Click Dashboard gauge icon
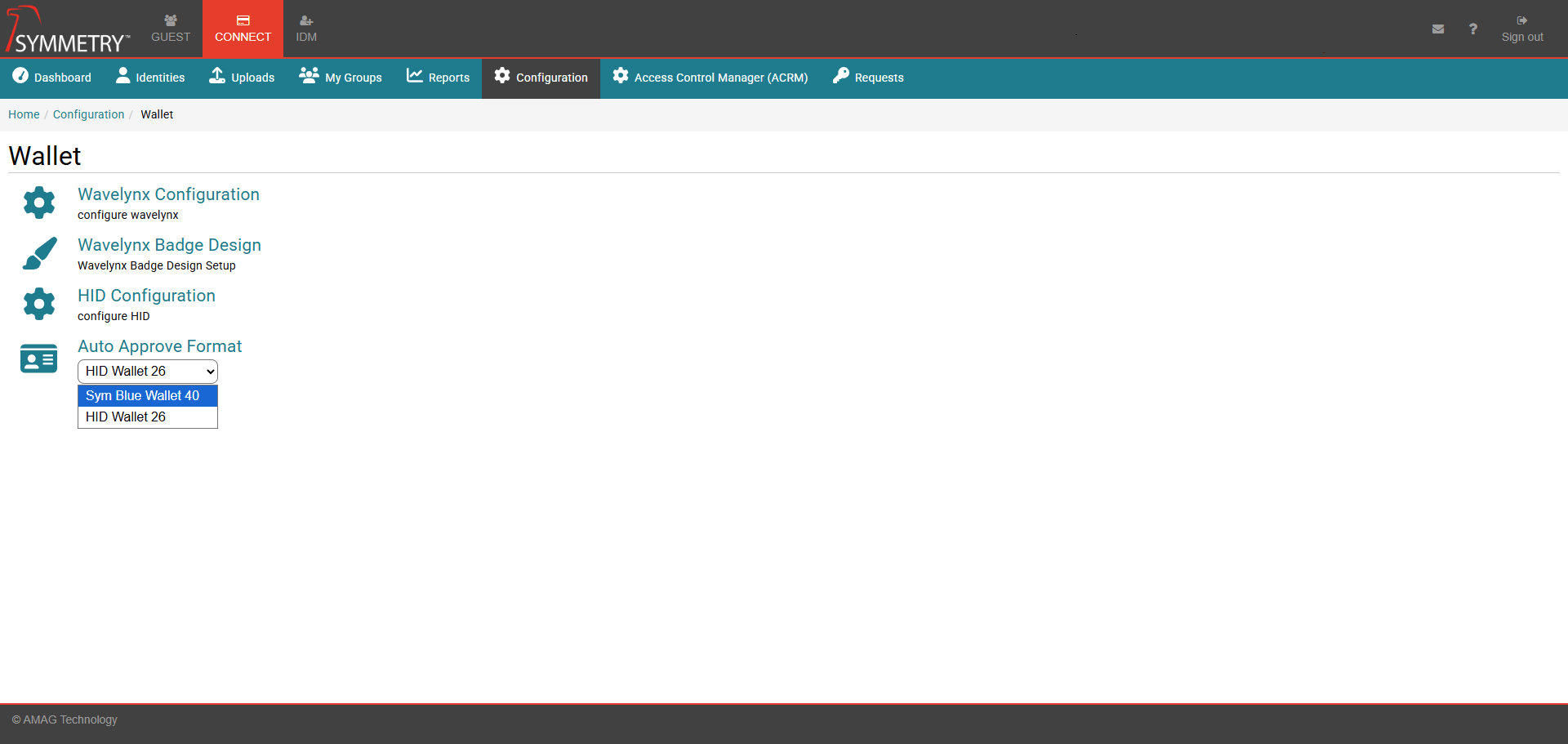The image size is (1568, 744). (20, 75)
